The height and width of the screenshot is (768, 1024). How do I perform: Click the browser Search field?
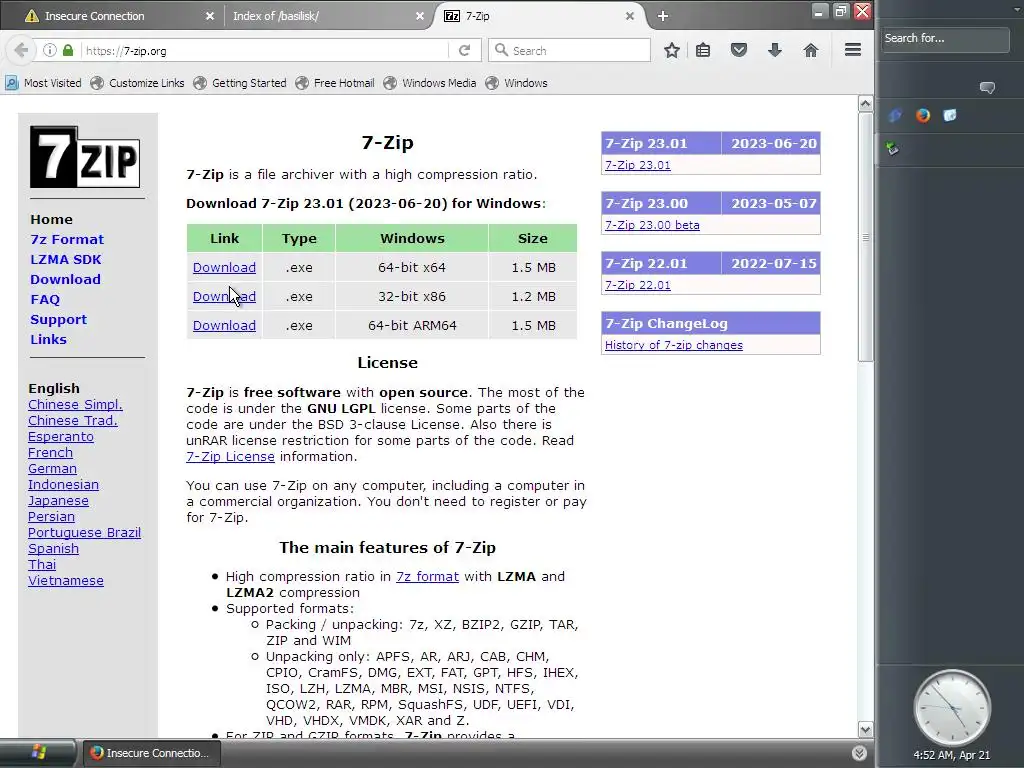point(569,50)
